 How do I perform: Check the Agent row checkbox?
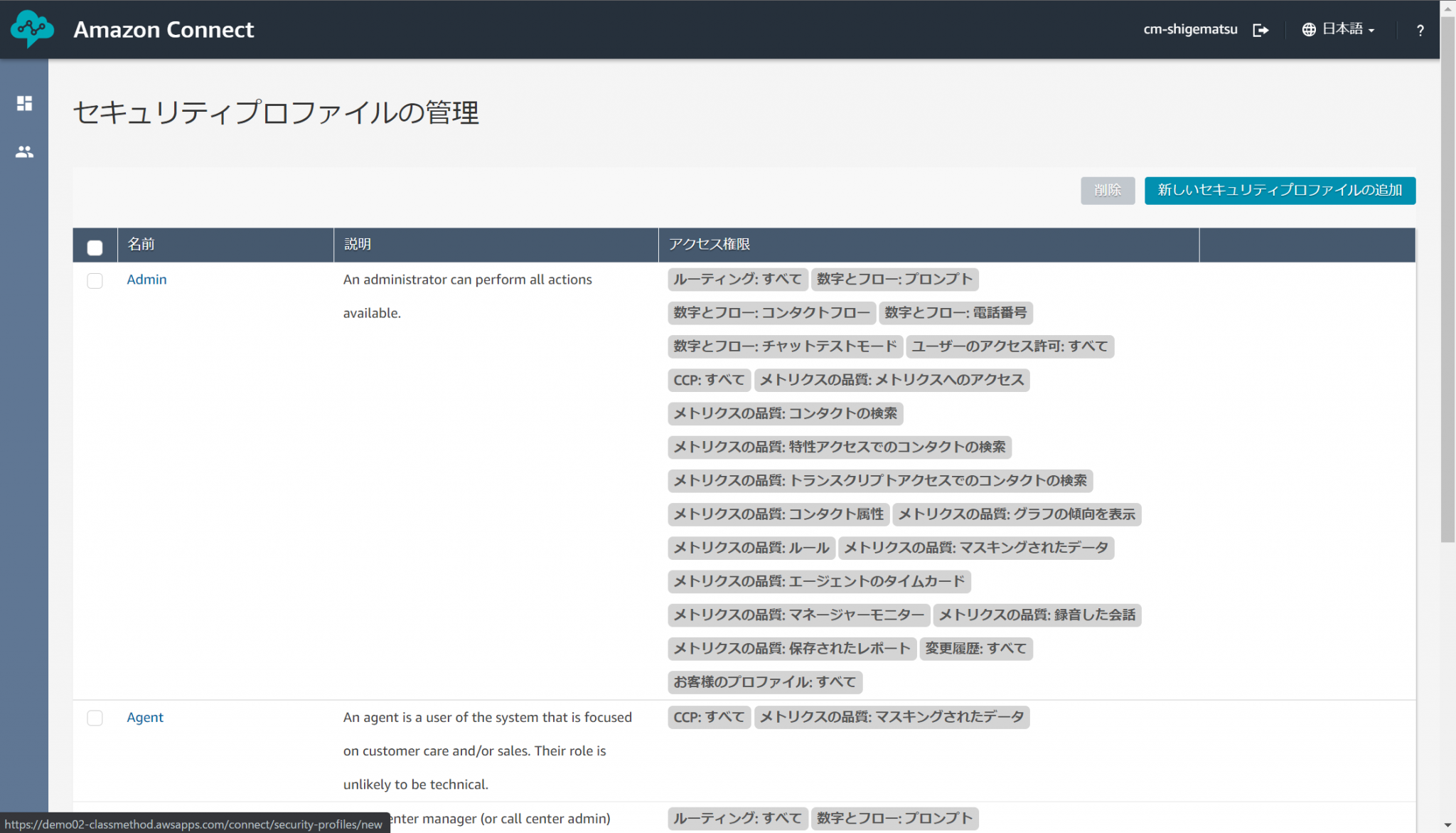(x=95, y=718)
